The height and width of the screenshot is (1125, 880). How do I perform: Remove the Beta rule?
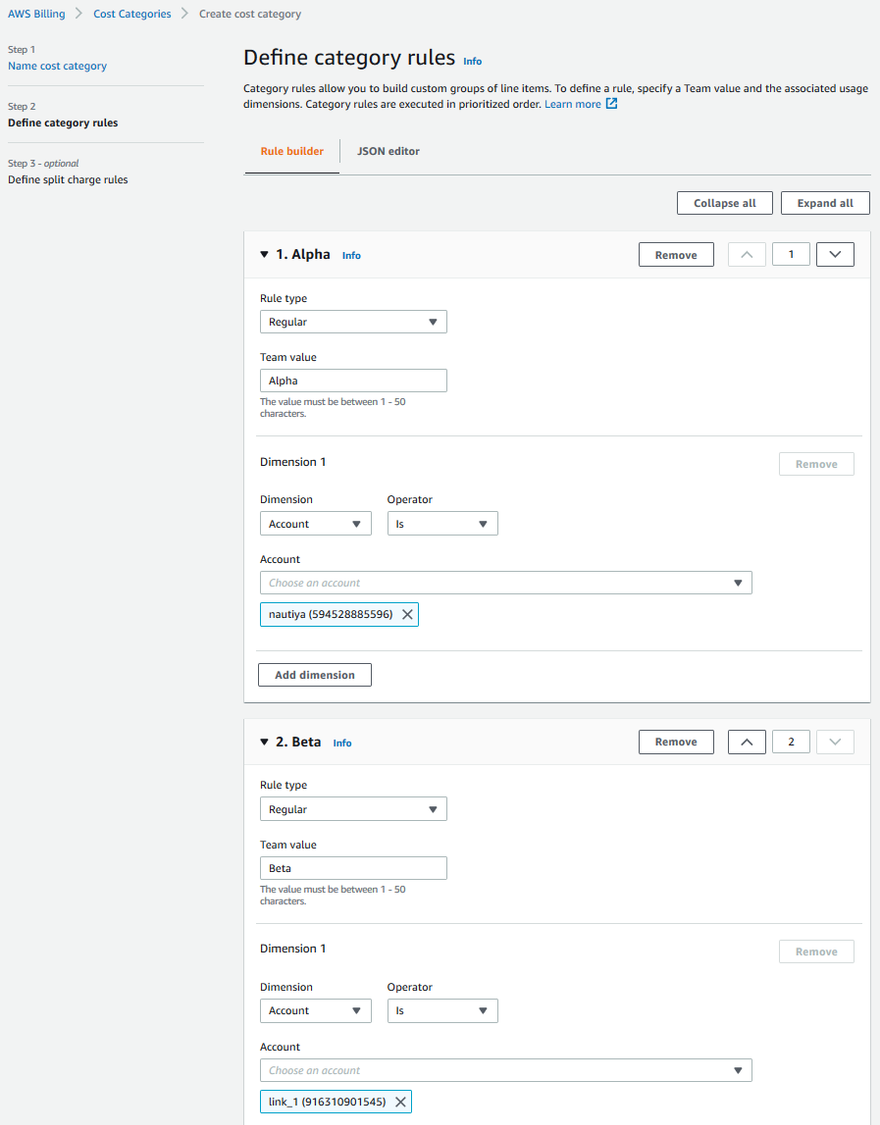click(x=676, y=742)
